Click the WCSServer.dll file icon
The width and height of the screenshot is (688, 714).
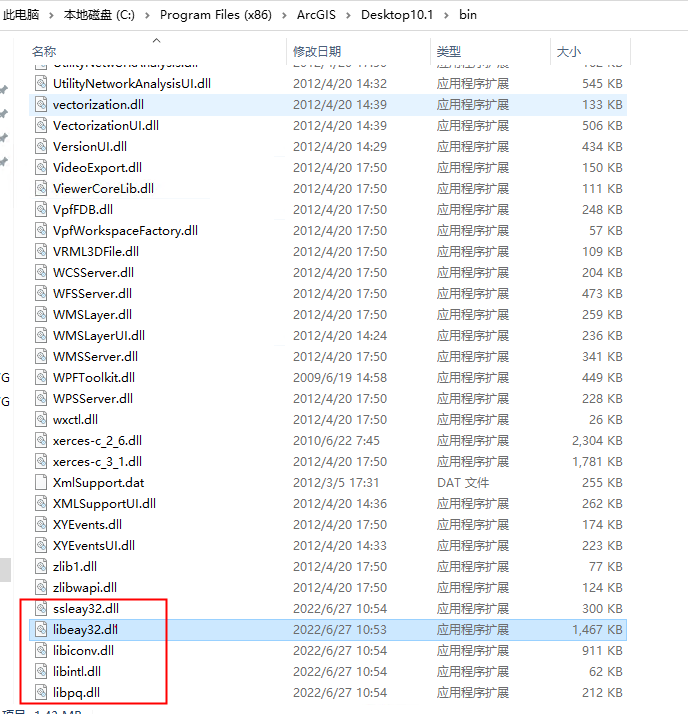pos(41,272)
